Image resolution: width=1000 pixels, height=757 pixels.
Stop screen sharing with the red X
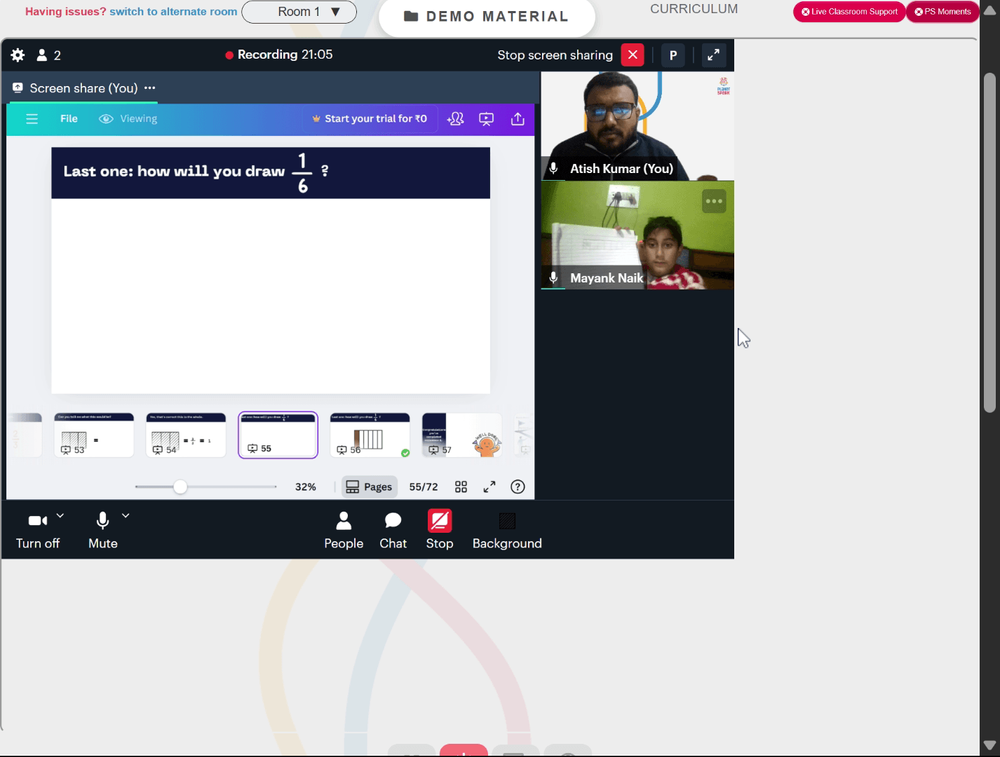(x=632, y=55)
